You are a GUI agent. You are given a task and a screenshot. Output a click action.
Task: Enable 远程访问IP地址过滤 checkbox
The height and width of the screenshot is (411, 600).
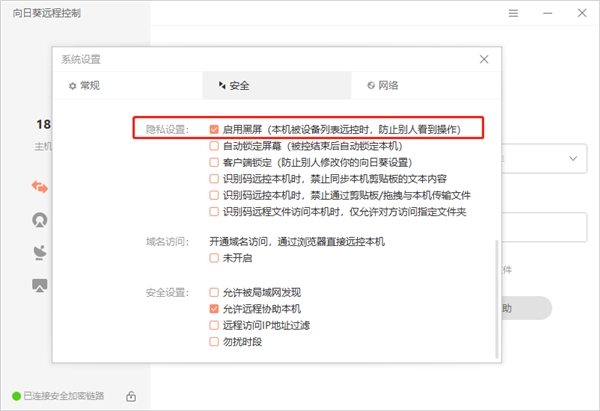(214, 325)
